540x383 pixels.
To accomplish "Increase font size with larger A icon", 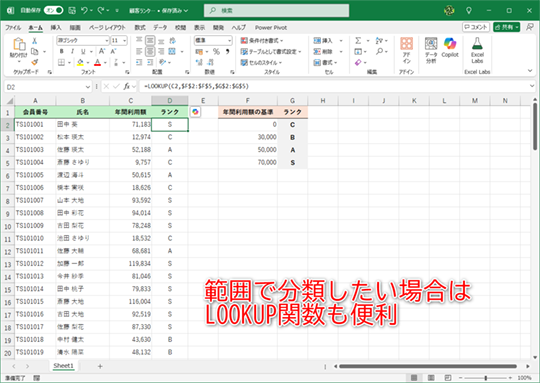I will point(102,52).
